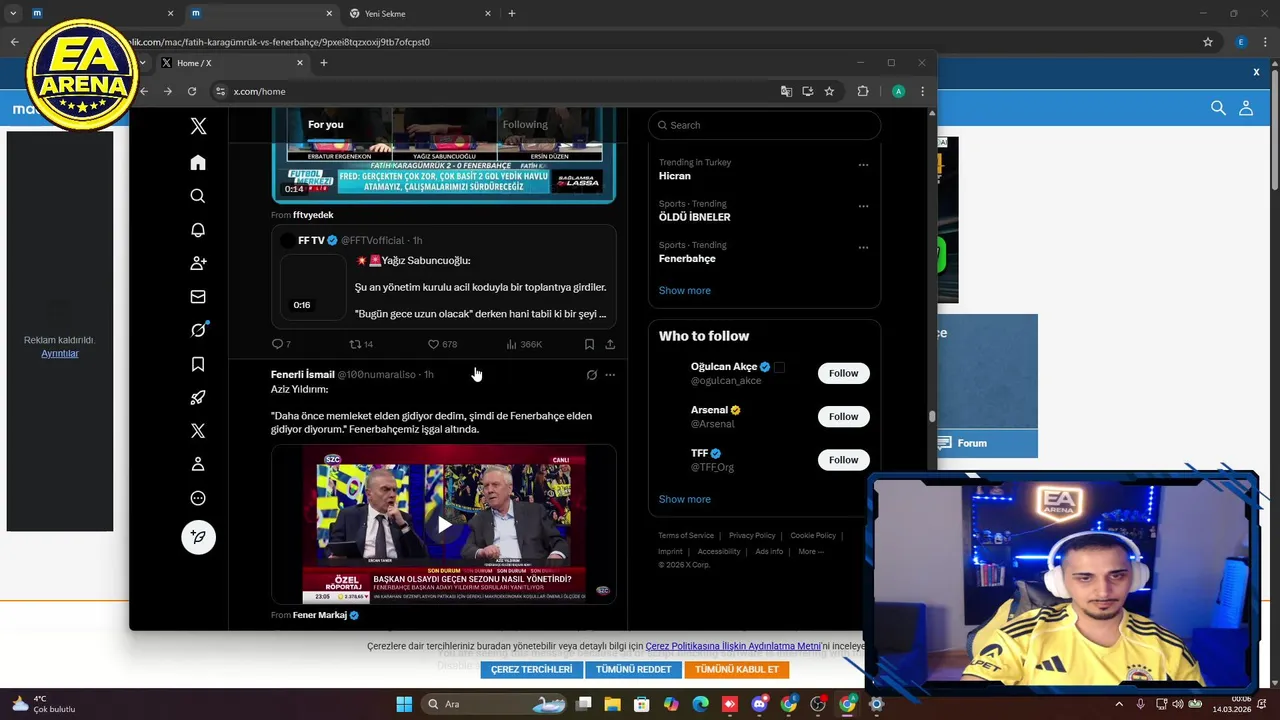The width and height of the screenshot is (1280, 720).
Task: Open Profile person icon in X sidebar
Action: pyautogui.click(x=198, y=464)
